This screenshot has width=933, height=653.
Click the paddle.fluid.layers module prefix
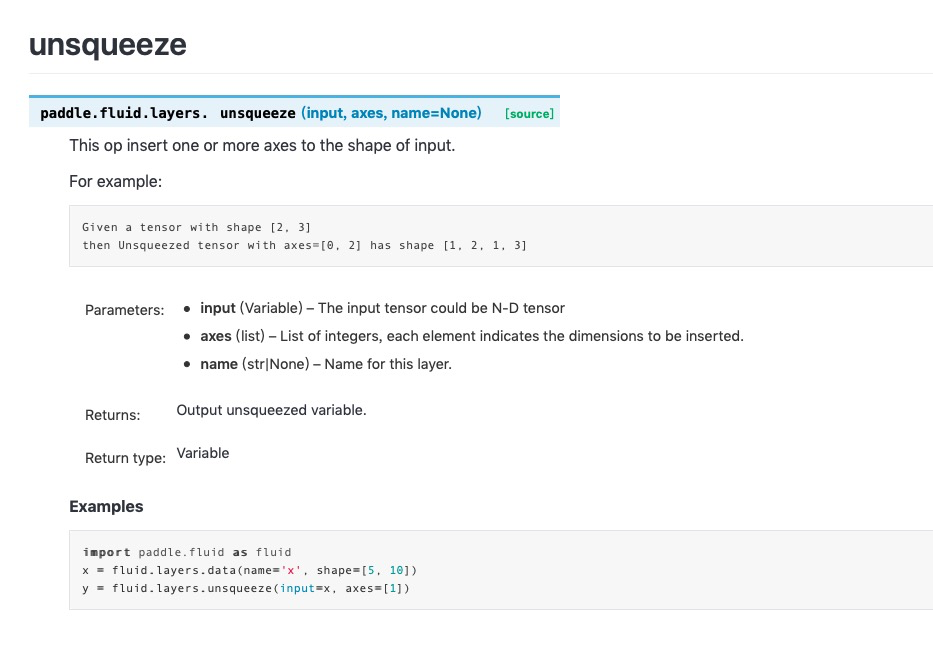click(124, 113)
